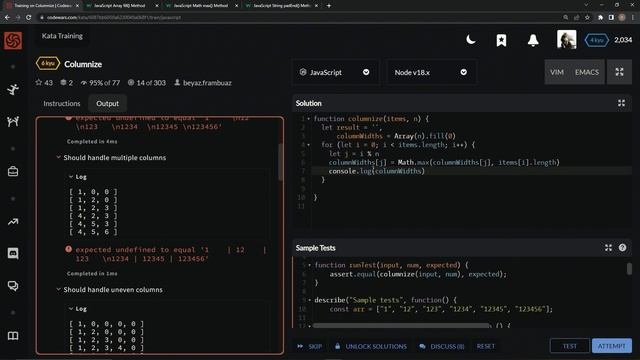Image resolution: width=640 pixels, height=360 pixels.
Task: Click the Sample Tests vertical scrollbar
Action: pyautogui.click(x=629, y=269)
